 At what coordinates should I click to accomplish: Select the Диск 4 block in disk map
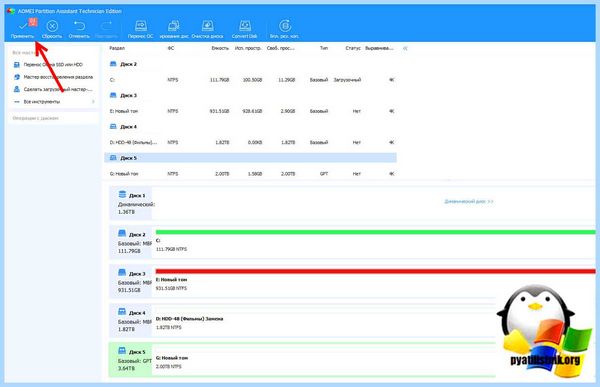[x=131, y=321]
